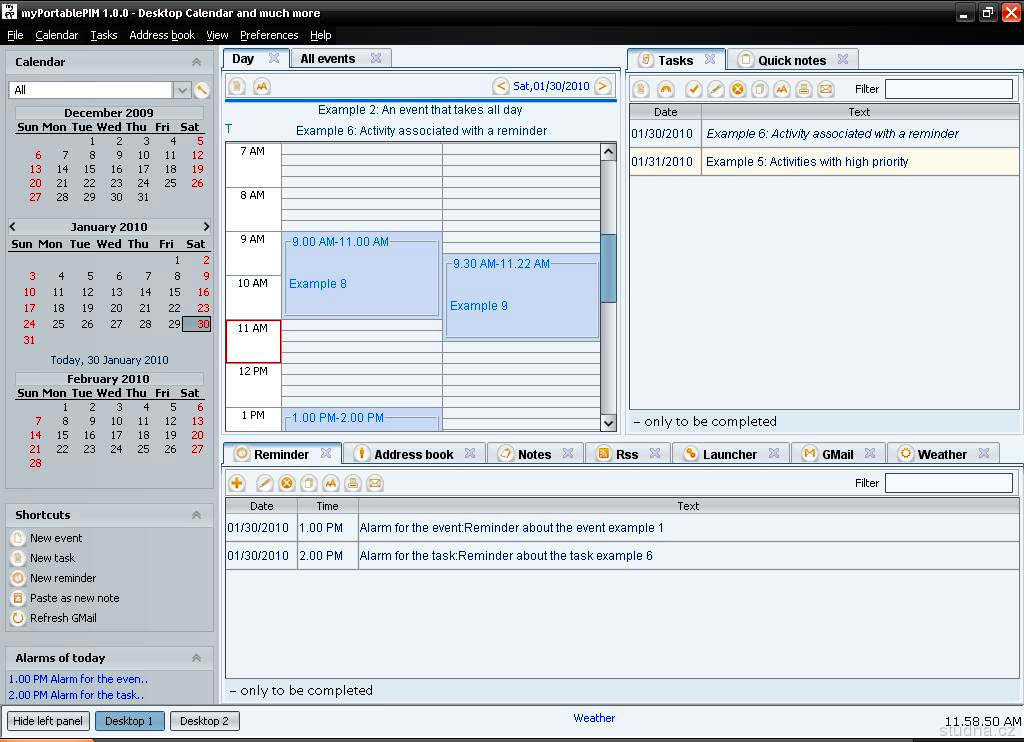Screen dimensions: 1024x742
Task: Open the Preferences menu
Action: click(x=269, y=35)
